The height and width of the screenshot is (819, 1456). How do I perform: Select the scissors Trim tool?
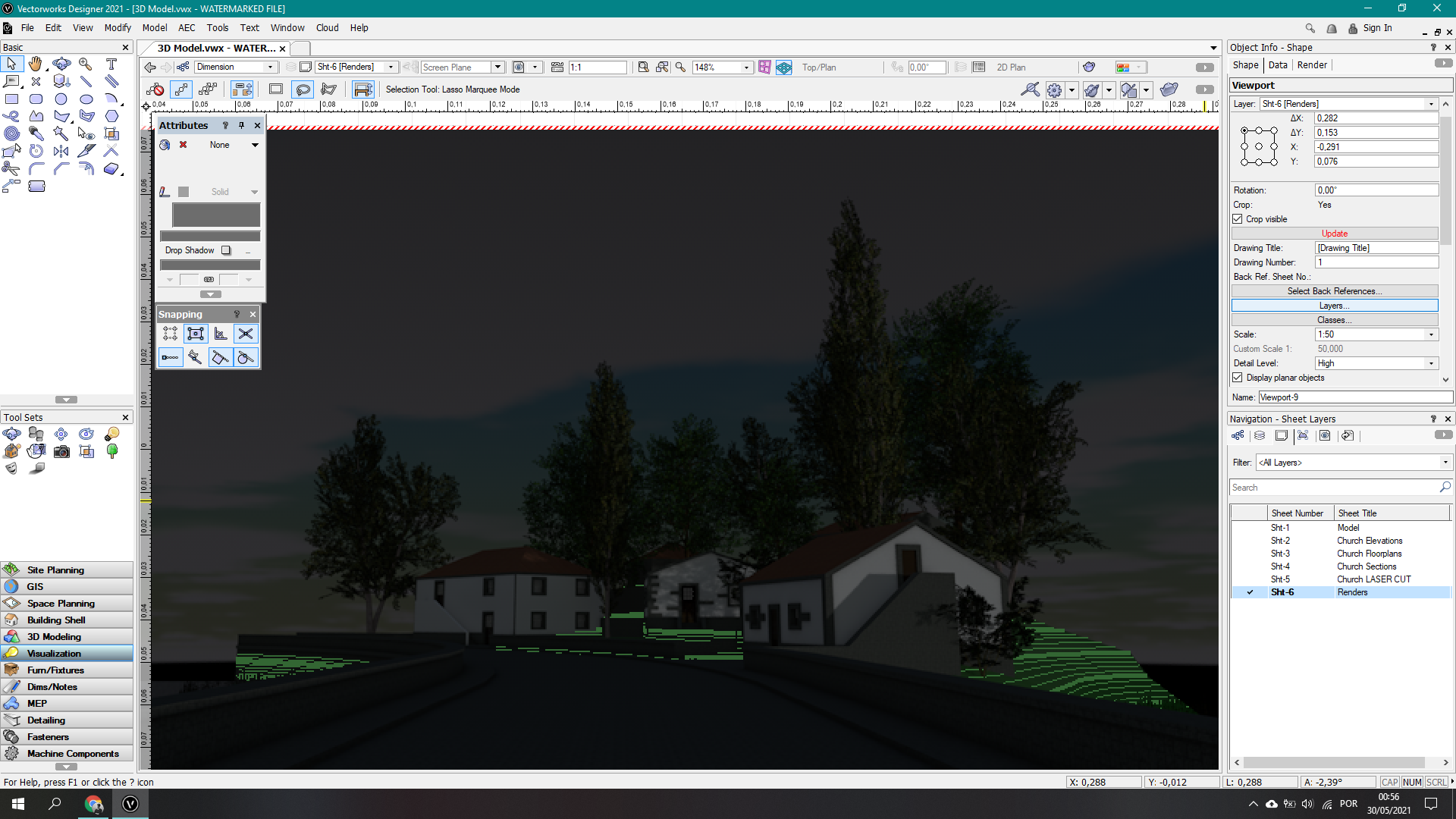click(x=11, y=168)
